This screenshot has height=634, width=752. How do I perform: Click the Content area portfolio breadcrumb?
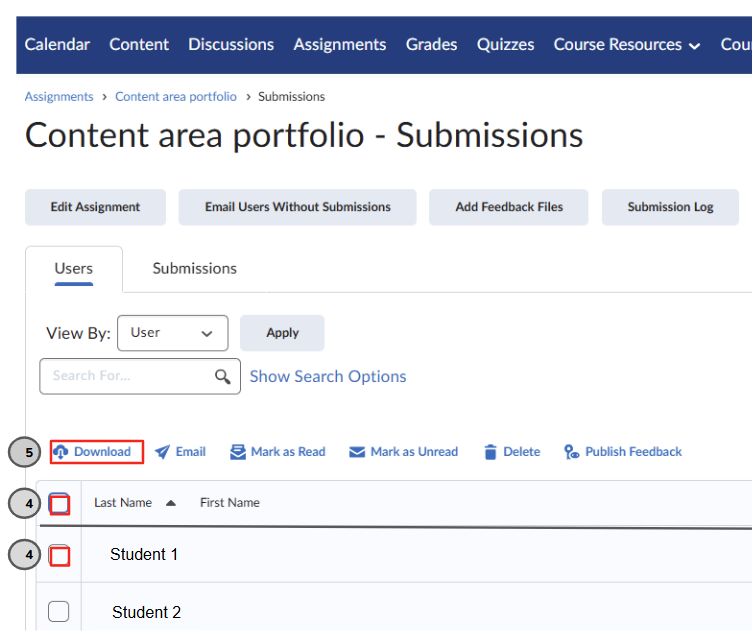point(176,97)
